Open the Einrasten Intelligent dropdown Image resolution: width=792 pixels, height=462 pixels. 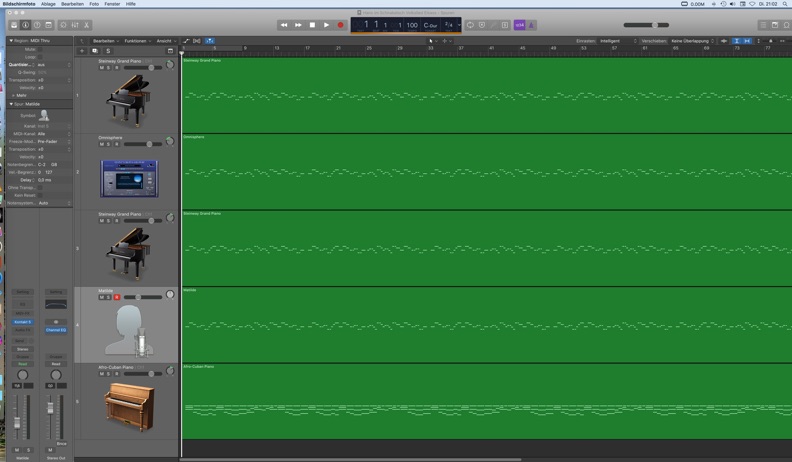tap(618, 41)
